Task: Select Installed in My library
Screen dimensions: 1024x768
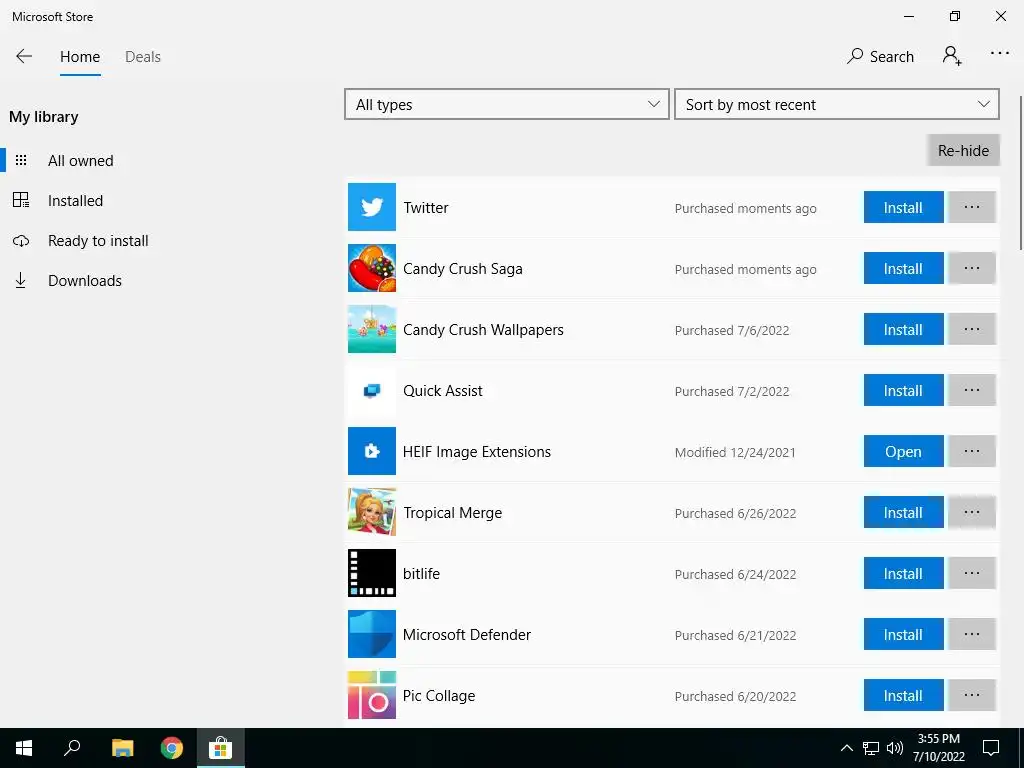Action: coord(75,200)
